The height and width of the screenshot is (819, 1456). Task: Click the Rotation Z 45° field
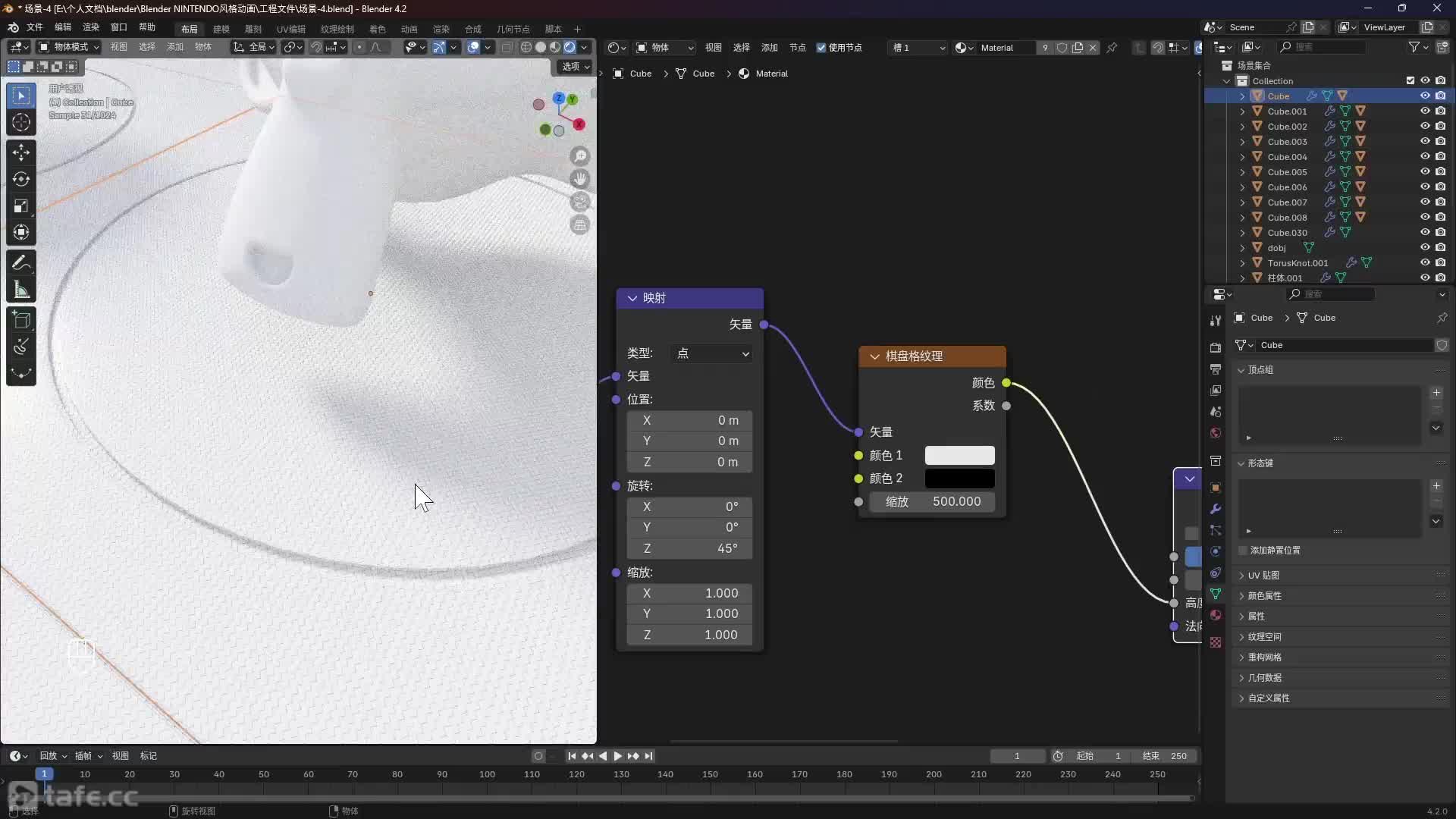pyautogui.click(x=689, y=548)
